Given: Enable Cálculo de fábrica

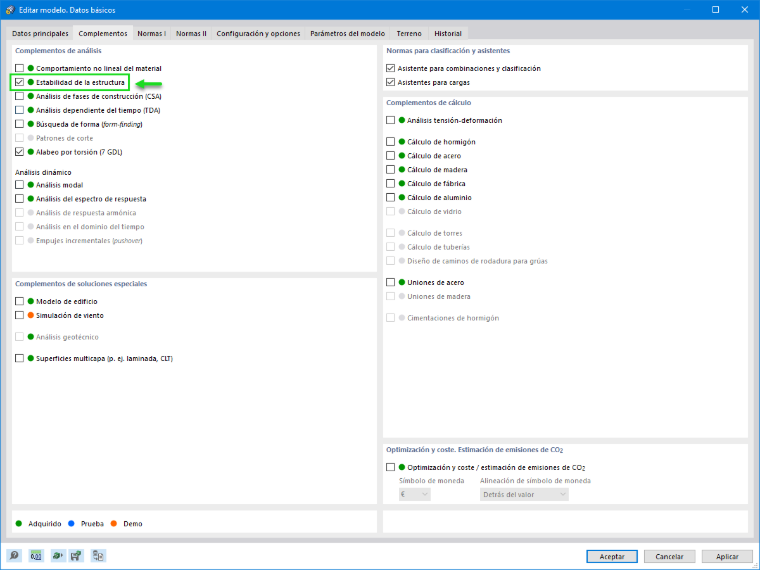Looking at the screenshot, I should (391, 184).
